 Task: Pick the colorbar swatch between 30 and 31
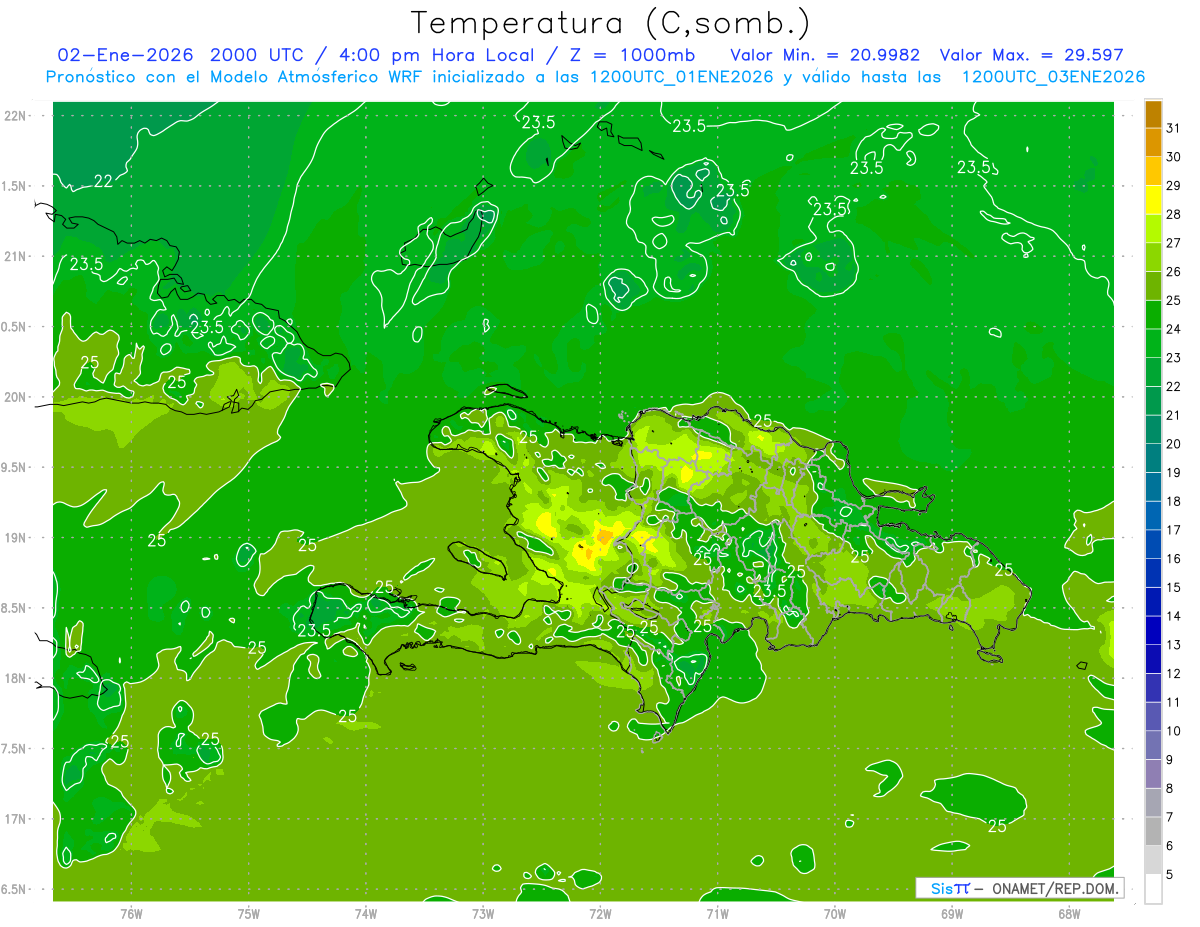coord(1154,143)
